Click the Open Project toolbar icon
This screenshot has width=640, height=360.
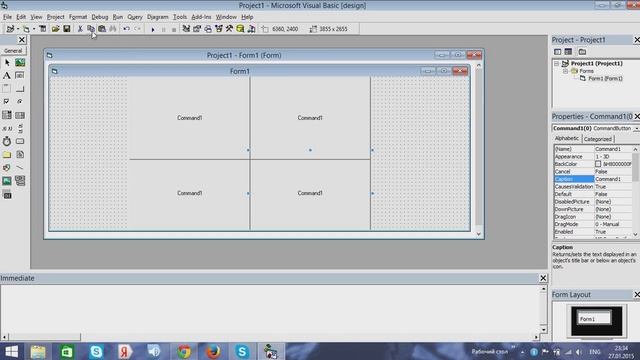click(56, 29)
